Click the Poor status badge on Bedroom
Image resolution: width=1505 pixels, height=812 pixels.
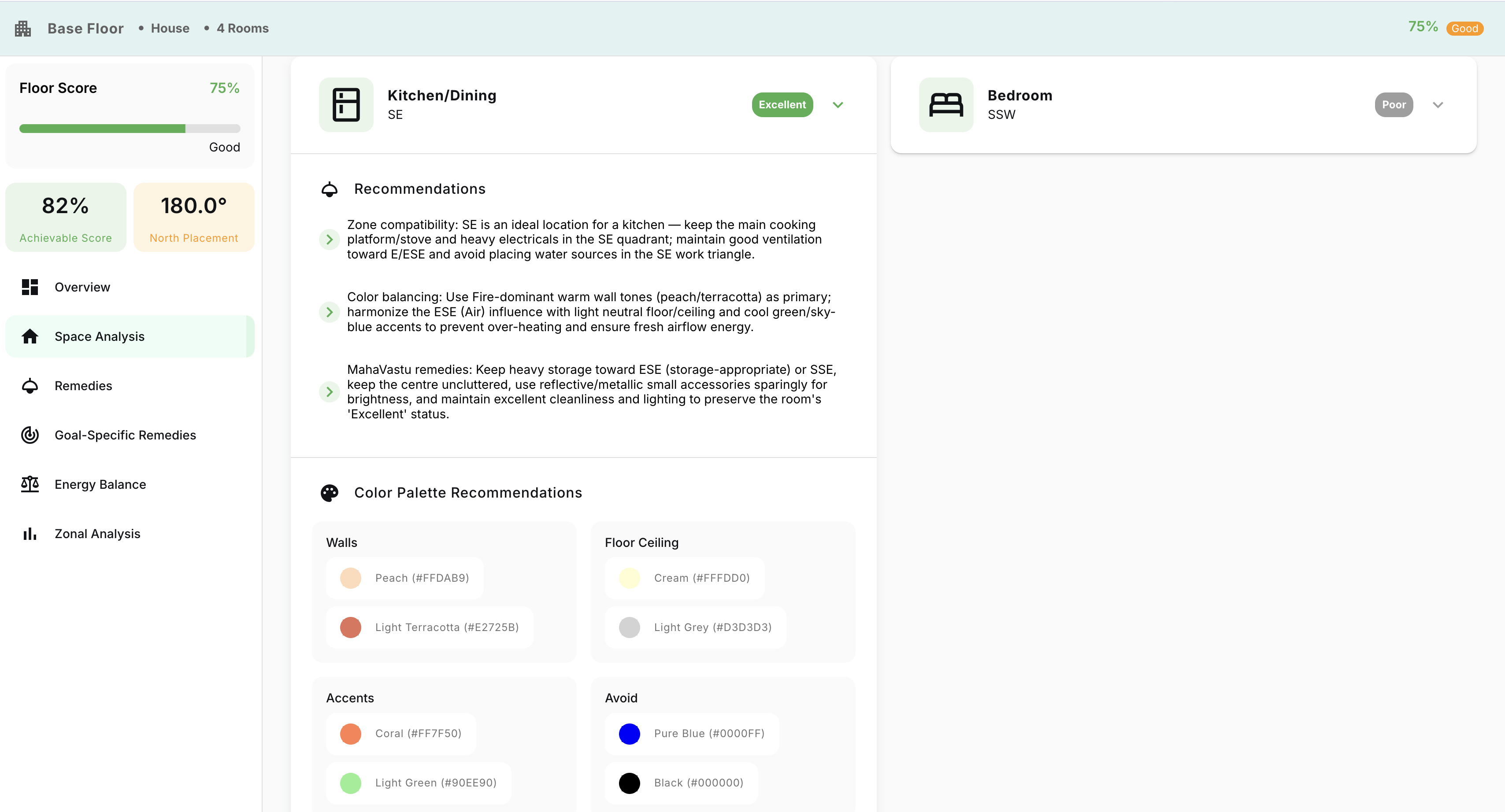click(x=1394, y=104)
